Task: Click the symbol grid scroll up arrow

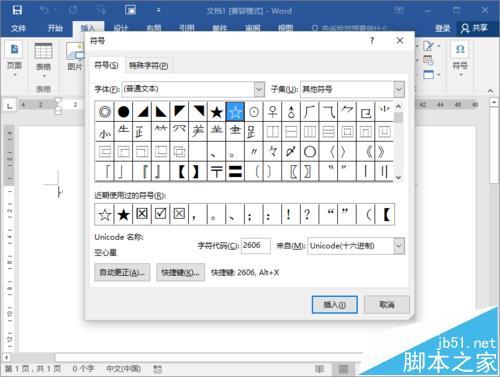Action: 398,107
